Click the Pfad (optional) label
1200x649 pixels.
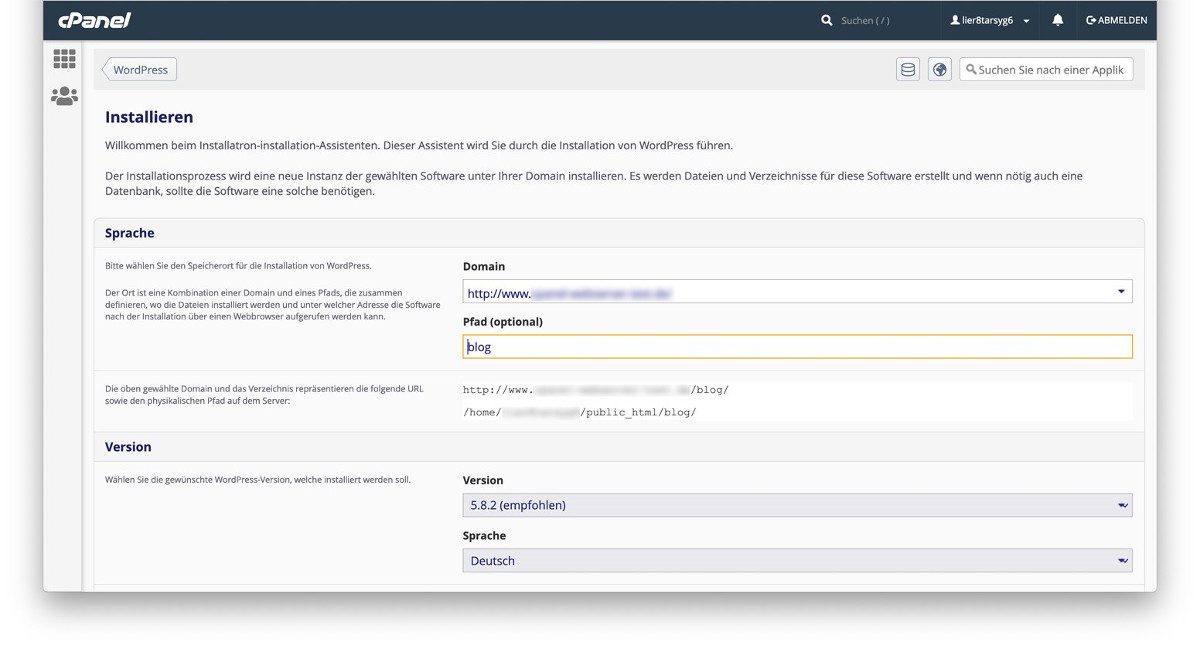click(x=503, y=322)
